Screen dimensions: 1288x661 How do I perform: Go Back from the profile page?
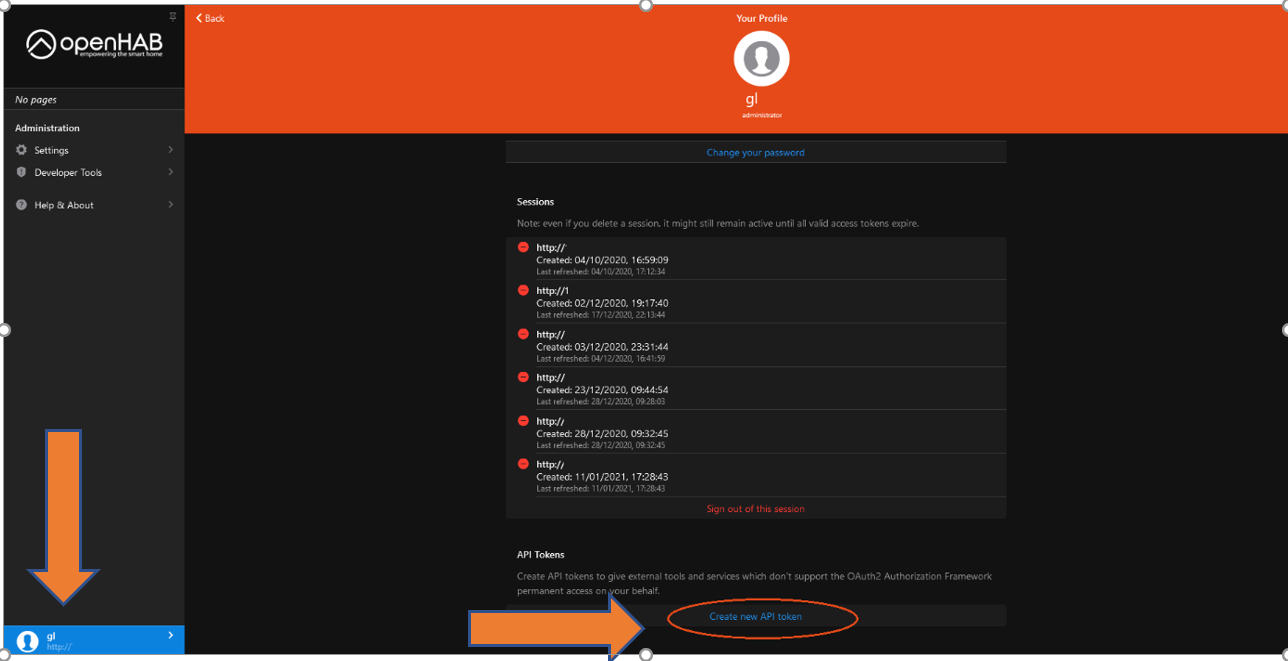click(210, 18)
